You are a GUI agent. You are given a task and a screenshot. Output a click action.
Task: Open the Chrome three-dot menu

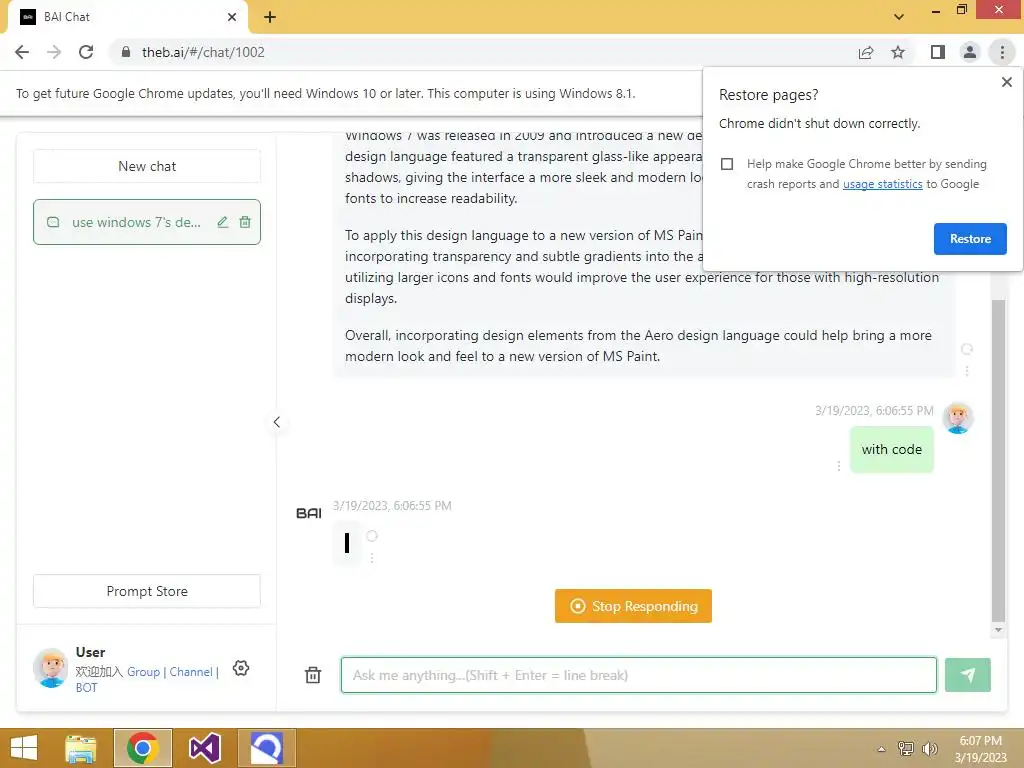(x=1002, y=52)
